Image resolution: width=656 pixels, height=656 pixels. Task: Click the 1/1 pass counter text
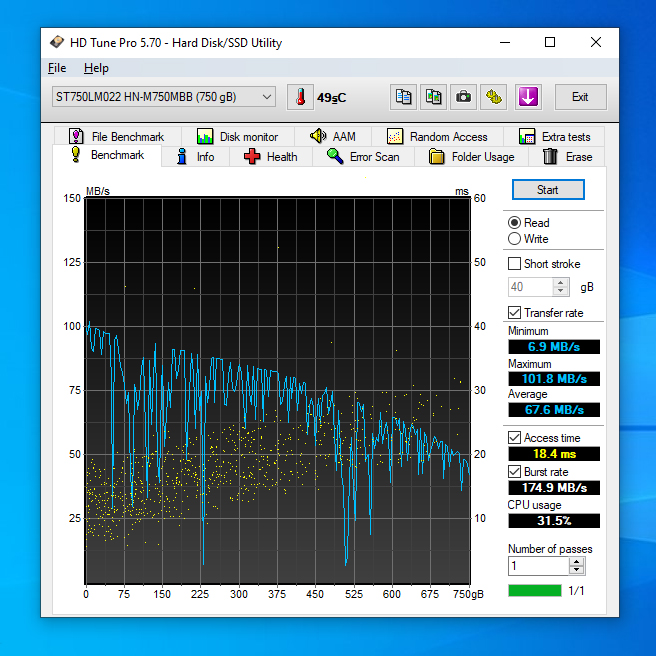click(576, 591)
